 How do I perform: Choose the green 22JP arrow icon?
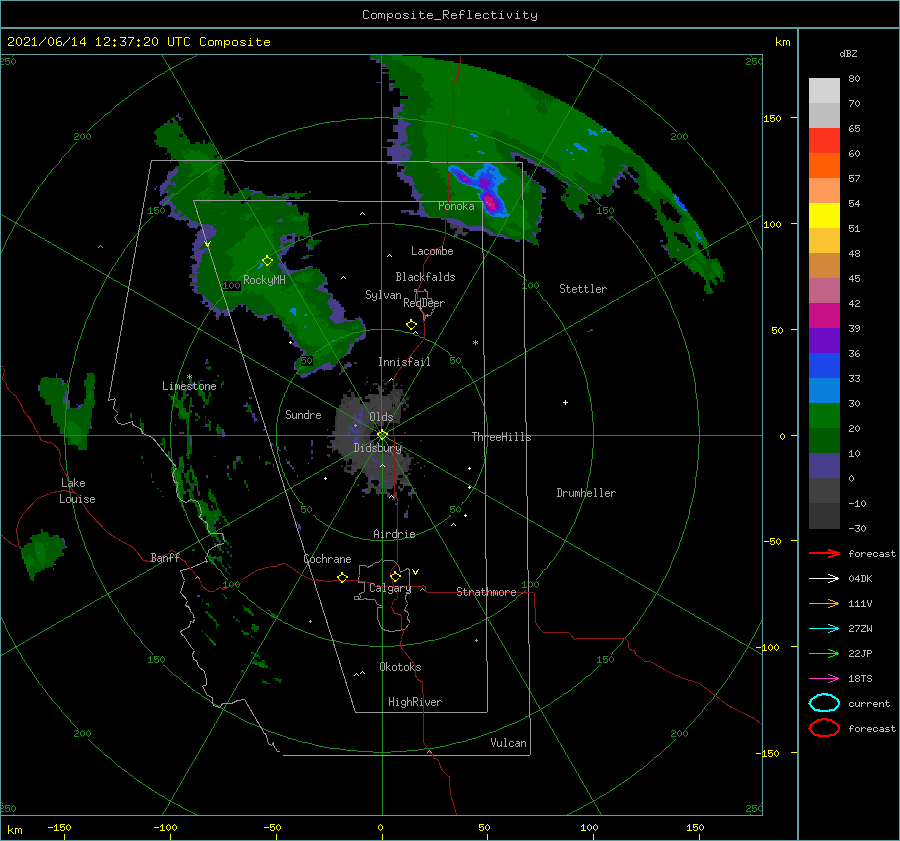pos(824,653)
